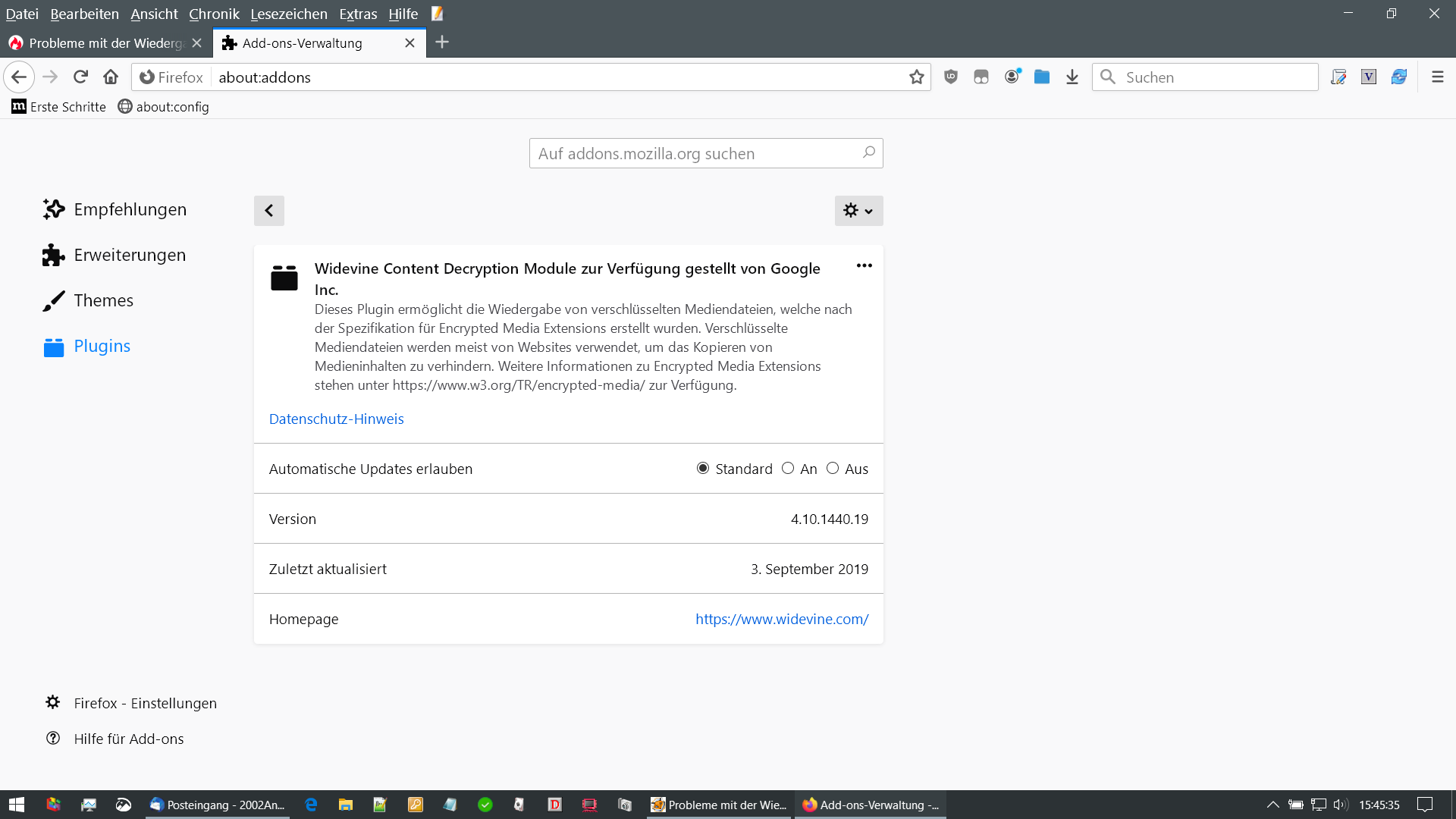Open widevine.com homepage link

782,619
